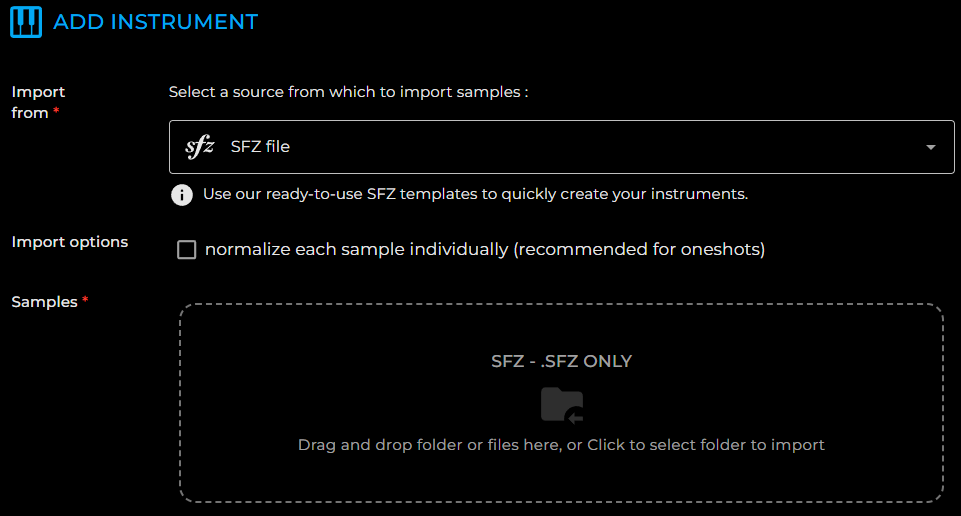Click the sfz logo icon in dropdown
The image size is (961, 516).
[200, 147]
